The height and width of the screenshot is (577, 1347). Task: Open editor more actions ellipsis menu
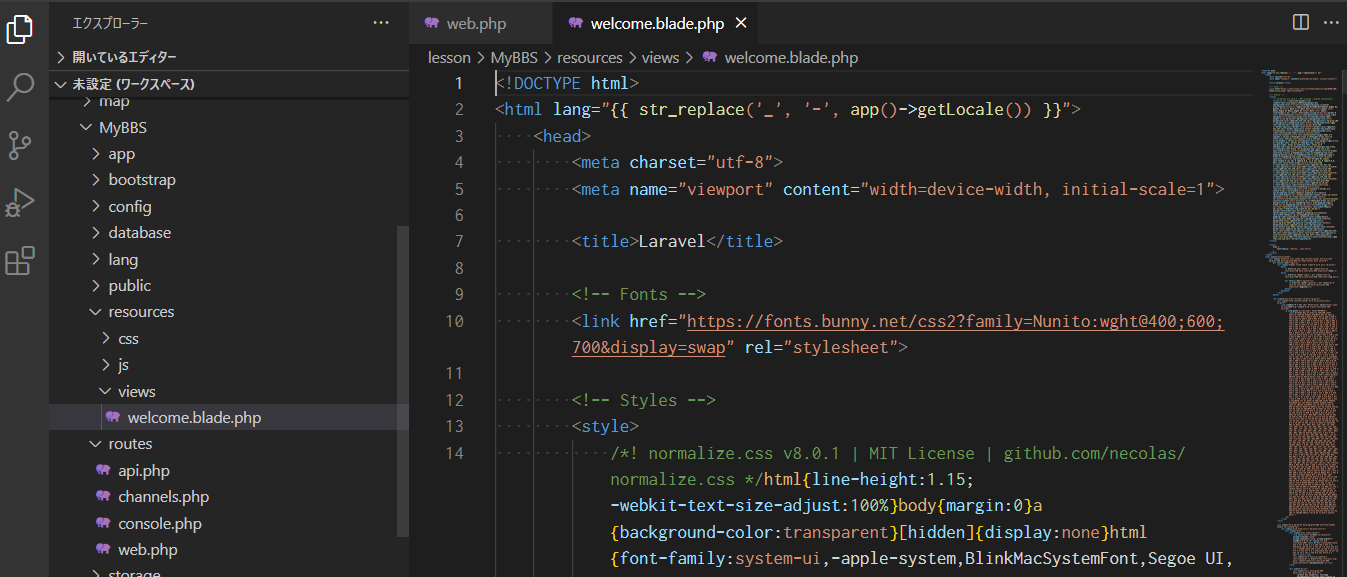[1331, 21]
